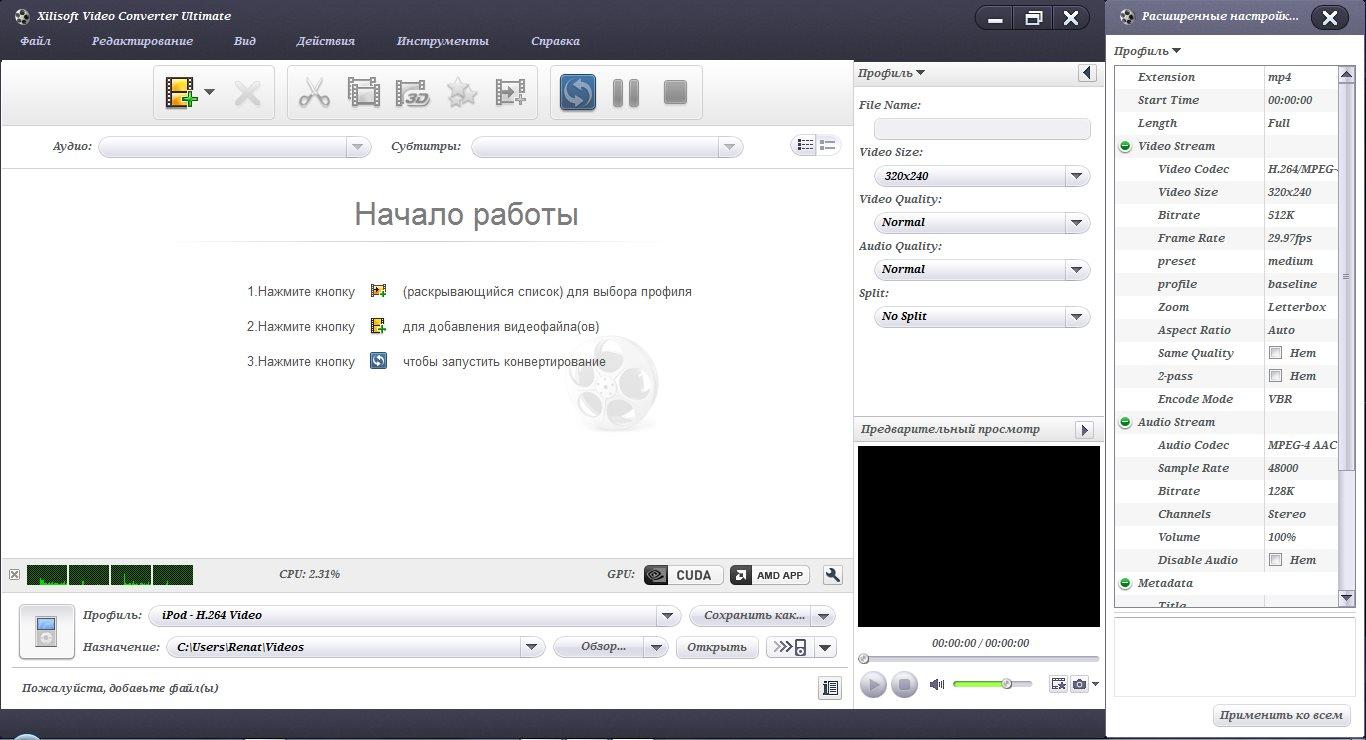
Task: Click the Remove (X) toolbar icon
Action: coord(247,94)
